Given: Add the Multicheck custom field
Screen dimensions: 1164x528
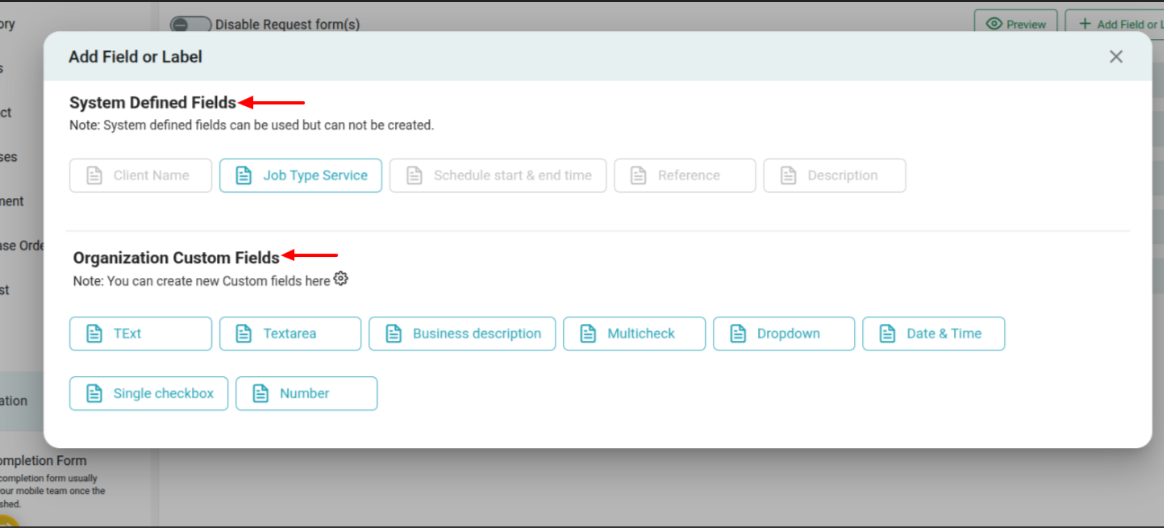Looking at the screenshot, I should pos(634,334).
